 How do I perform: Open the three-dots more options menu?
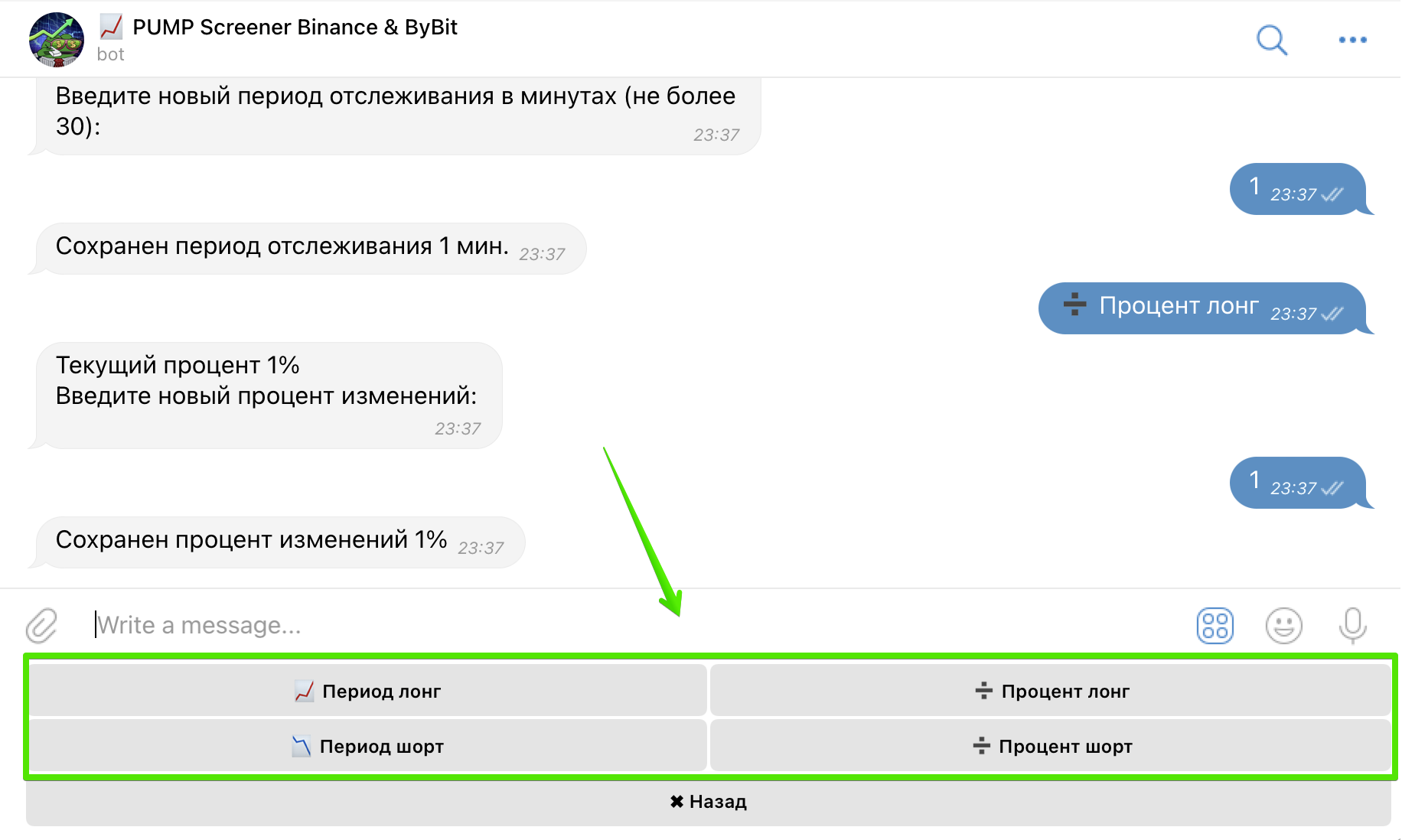pos(1352,40)
